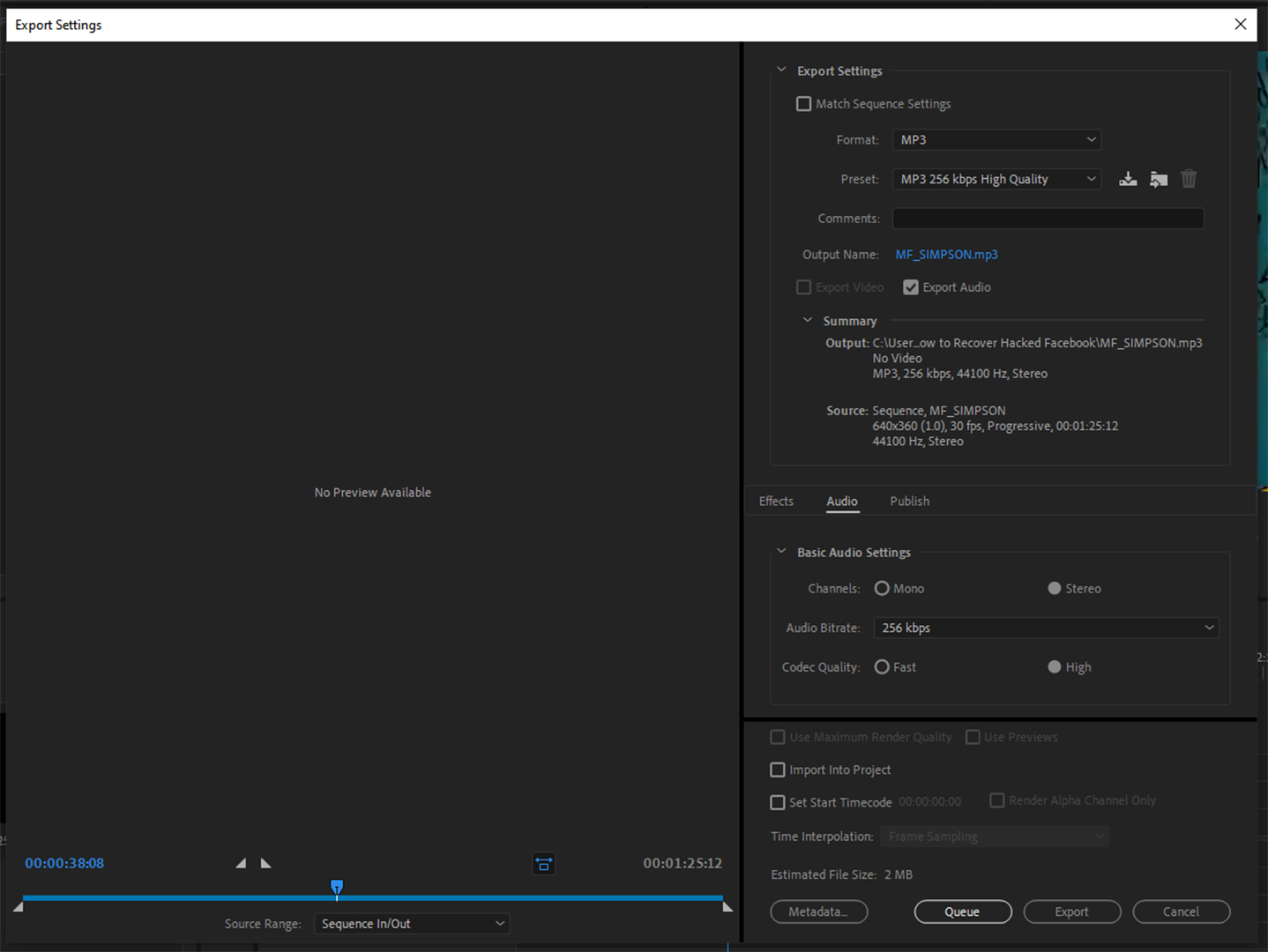Open the Audio Bitrate dropdown

1046,628
